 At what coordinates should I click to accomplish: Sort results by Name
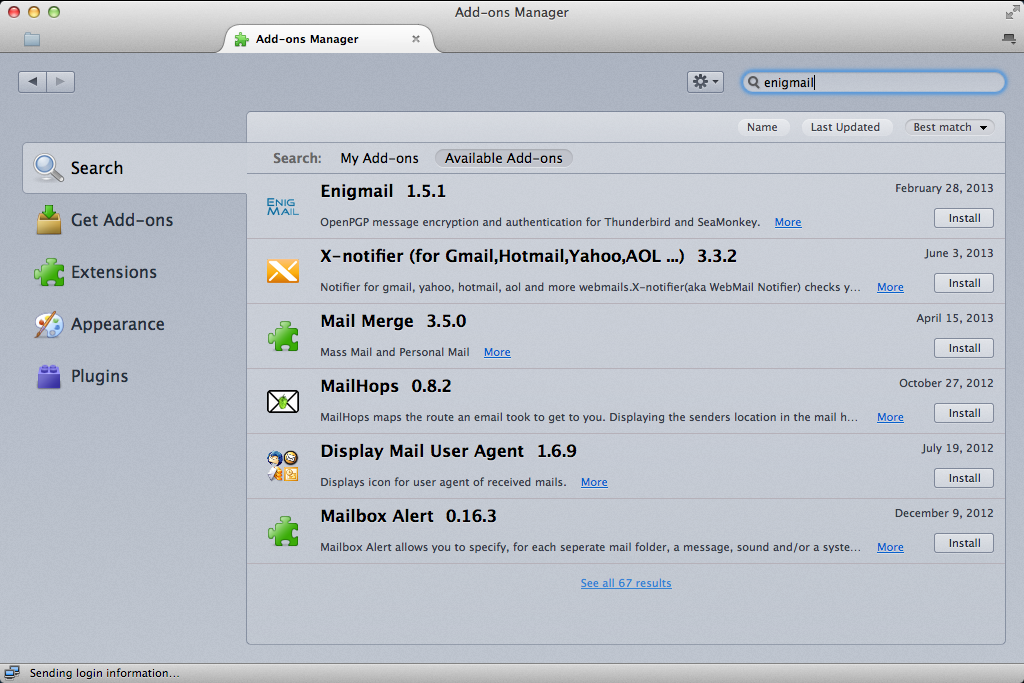click(762, 127)
